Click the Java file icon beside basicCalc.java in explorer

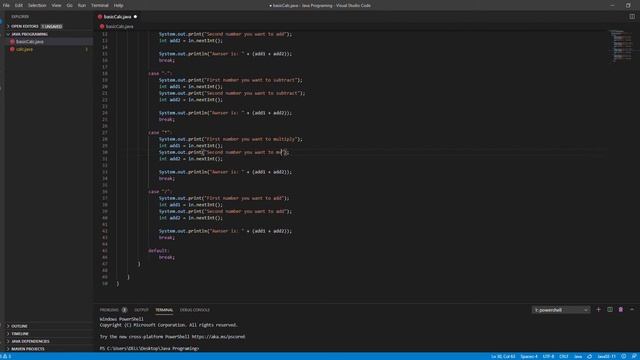coord(12,42)
